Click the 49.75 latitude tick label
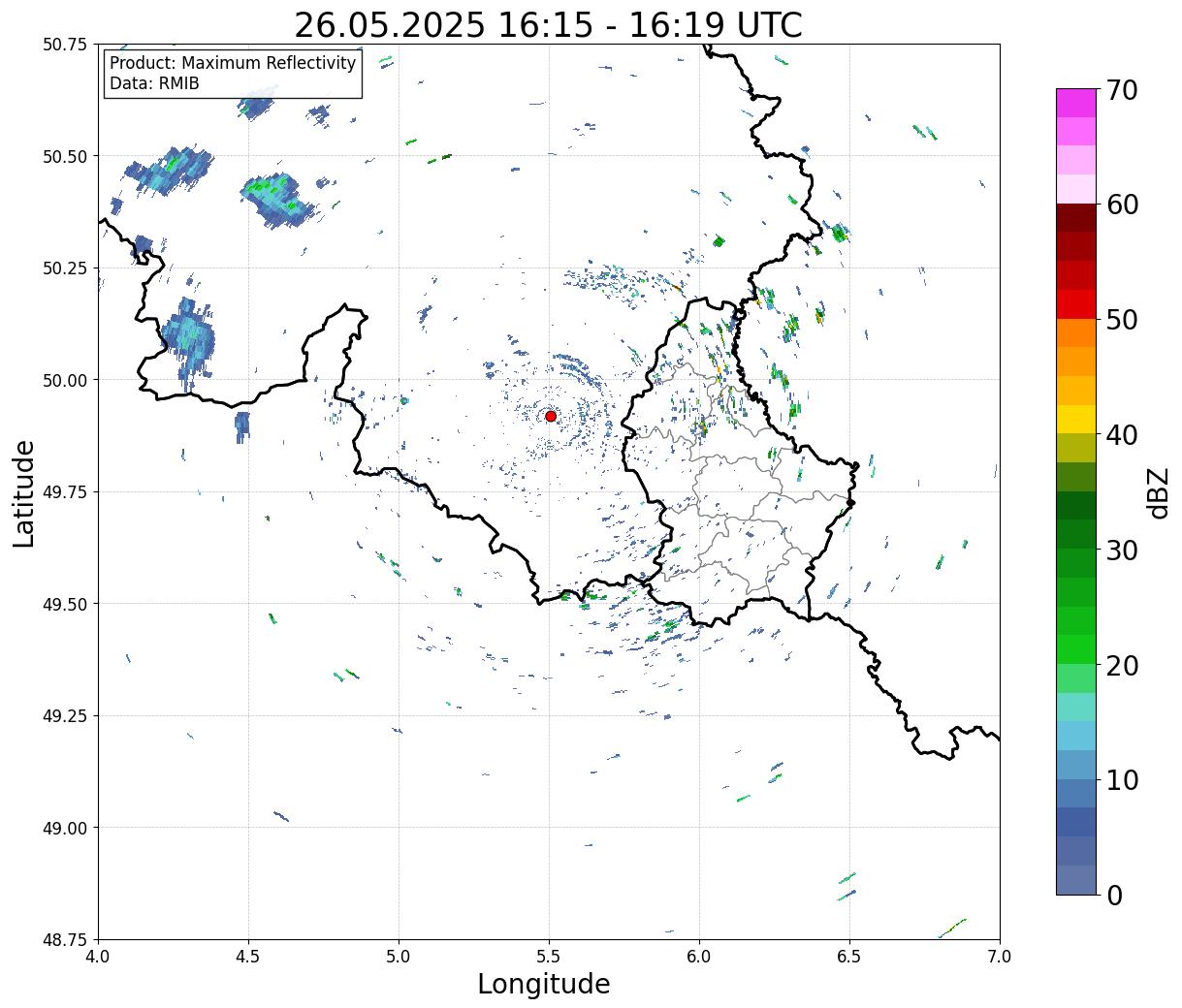 coord(65,492)
